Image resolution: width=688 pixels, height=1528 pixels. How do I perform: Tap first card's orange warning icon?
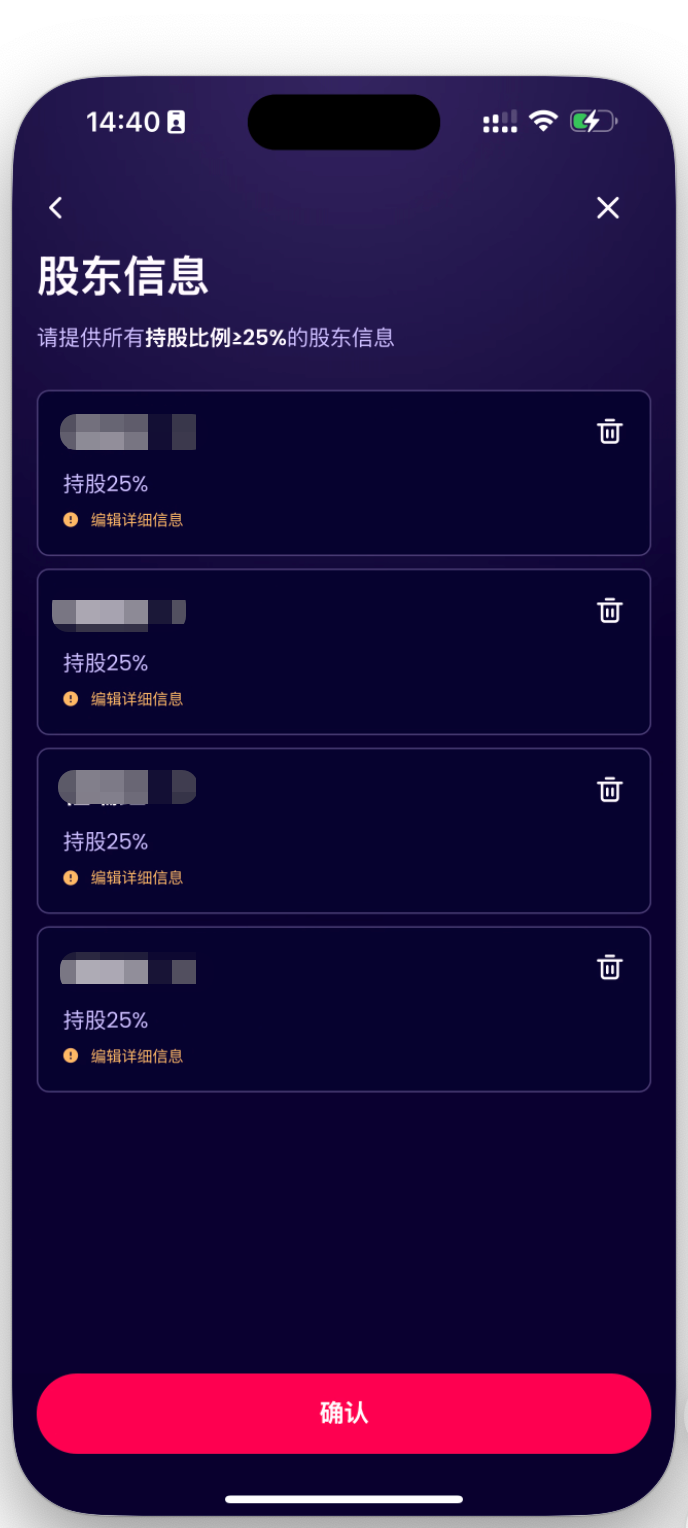(x=71, y=520)
